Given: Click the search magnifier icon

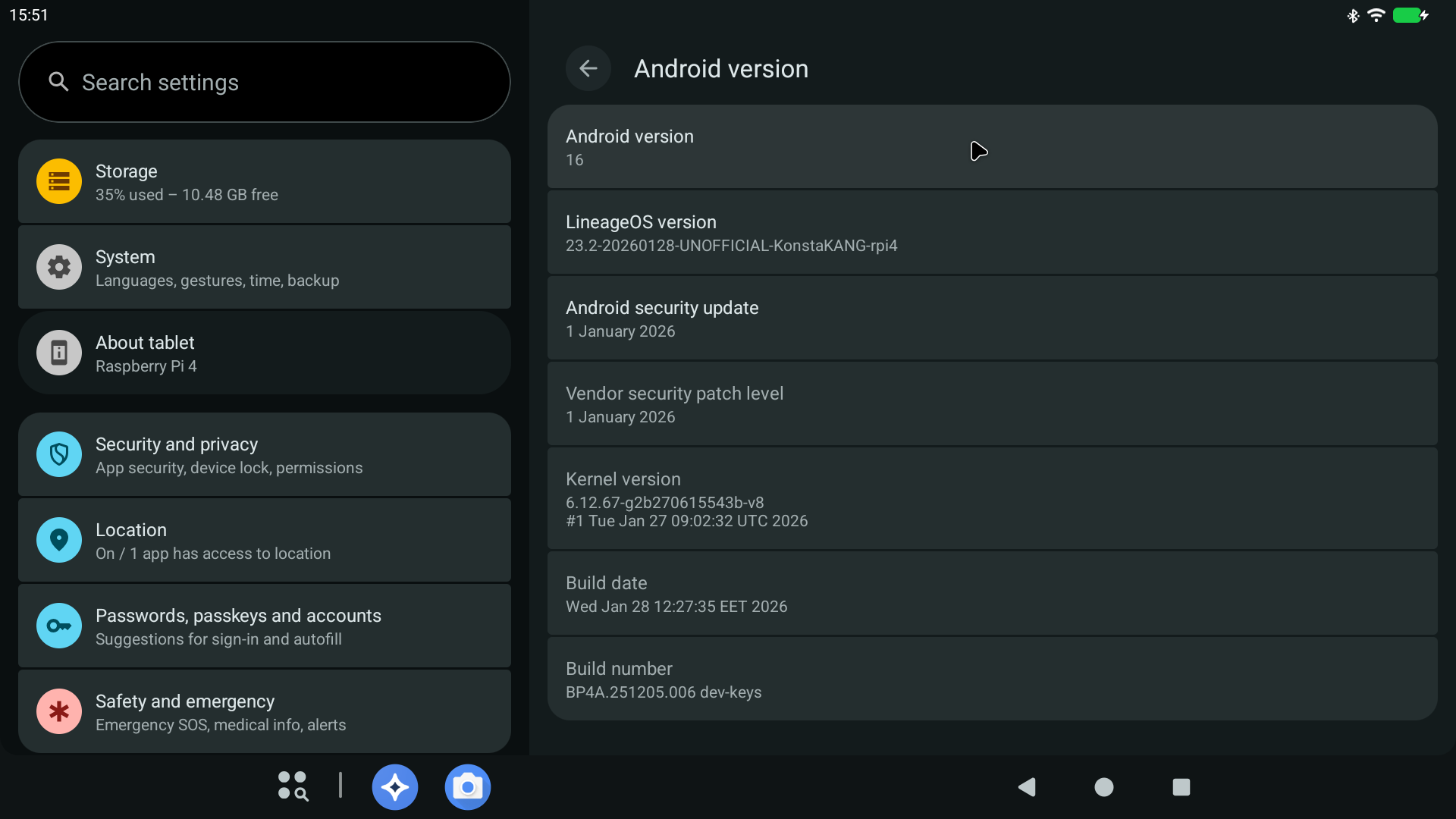Looking at the screenshot, I should click(58, 82).
